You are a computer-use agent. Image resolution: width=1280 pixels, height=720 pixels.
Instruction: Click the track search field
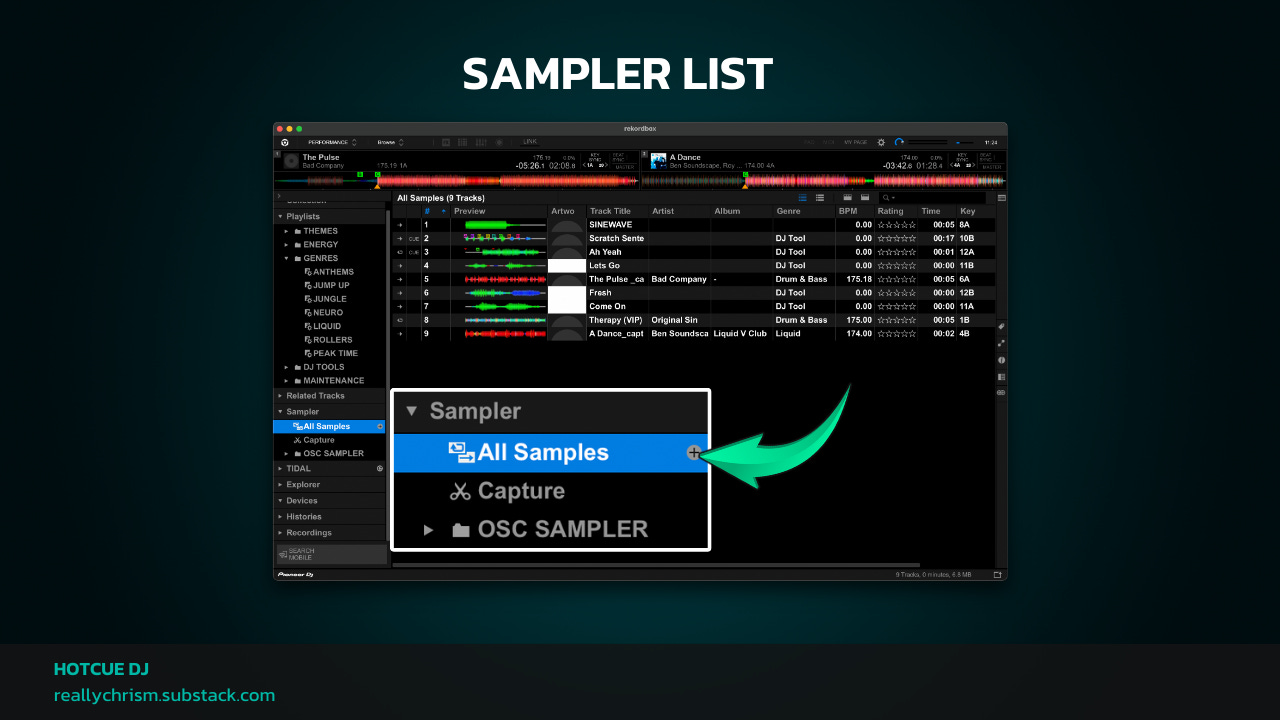pos(932,198)
